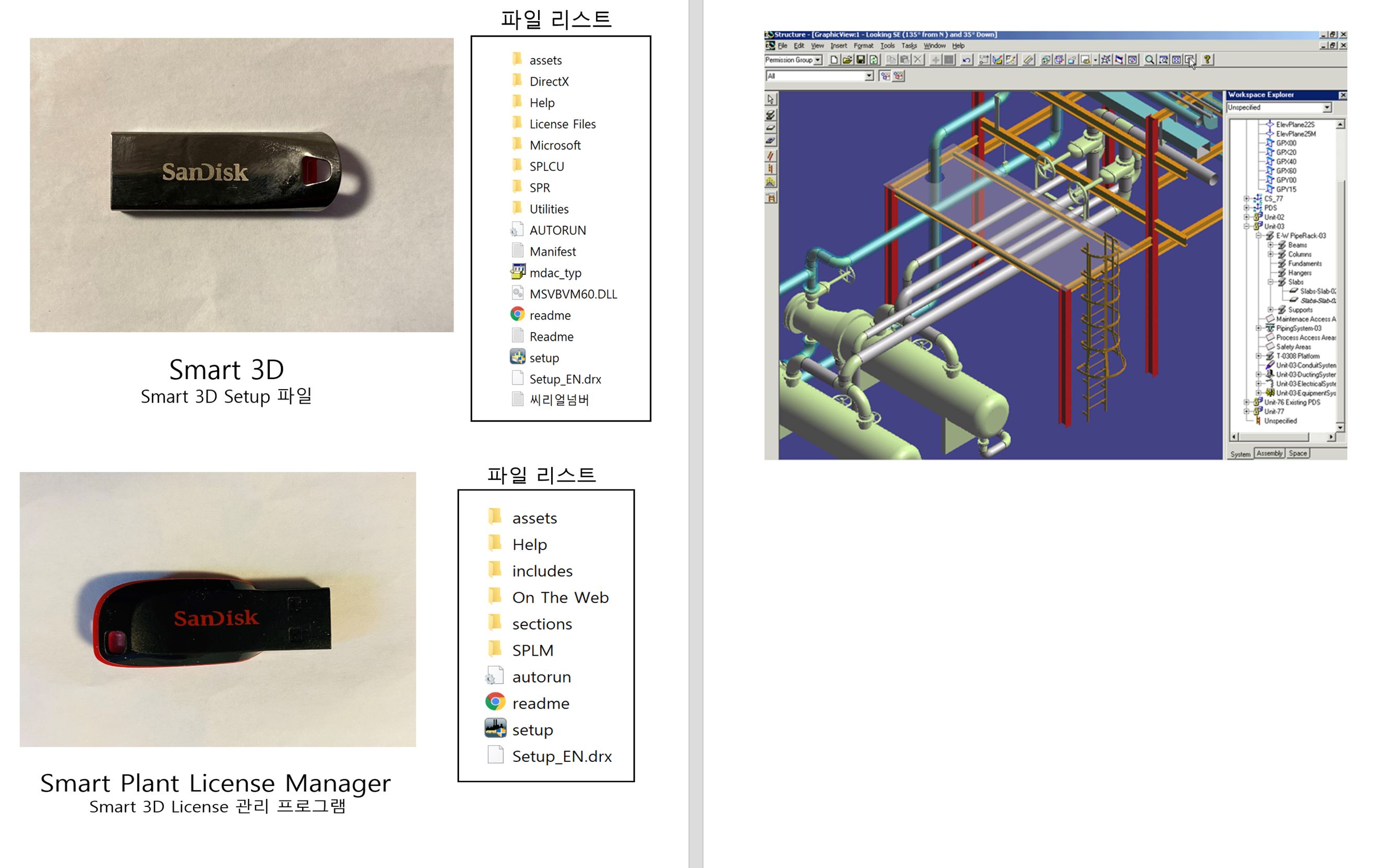Image resolution: width=1381 pixels, height=868 pixels.
Task: Expand the CS_77 tree node
Action: 1246,199
